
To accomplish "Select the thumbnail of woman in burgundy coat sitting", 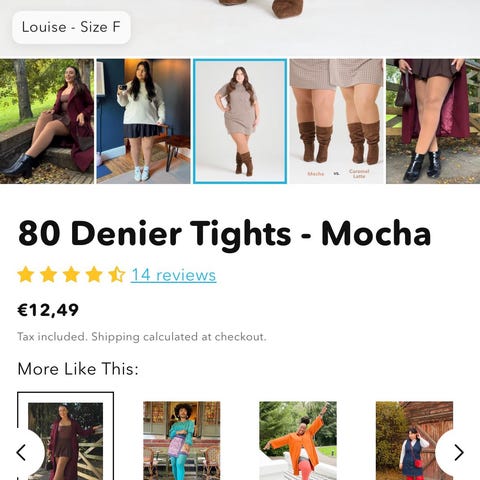I will pos(47,121).
